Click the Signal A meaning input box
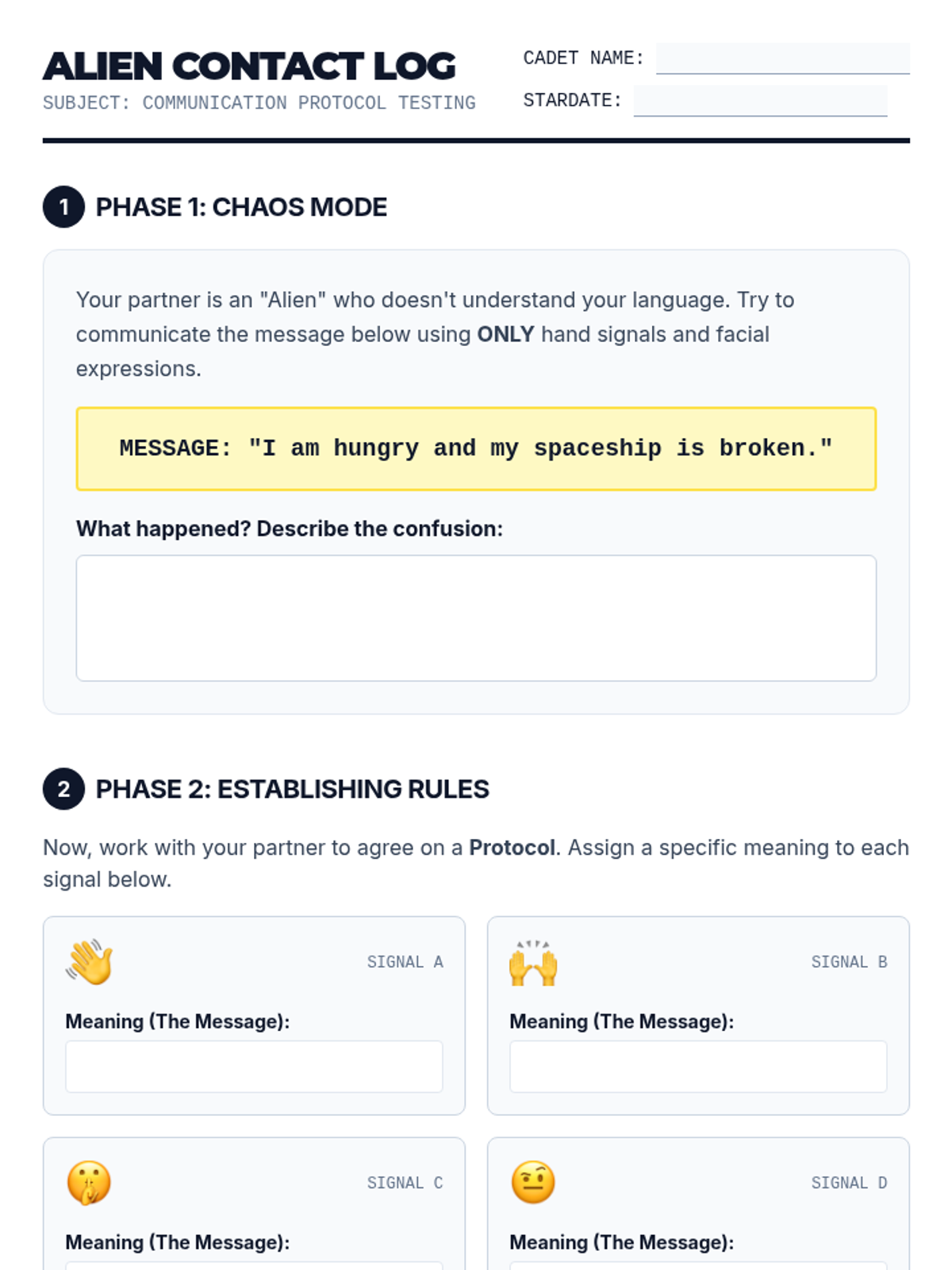The image size is (952, 1270). (x=254, y=1066)
